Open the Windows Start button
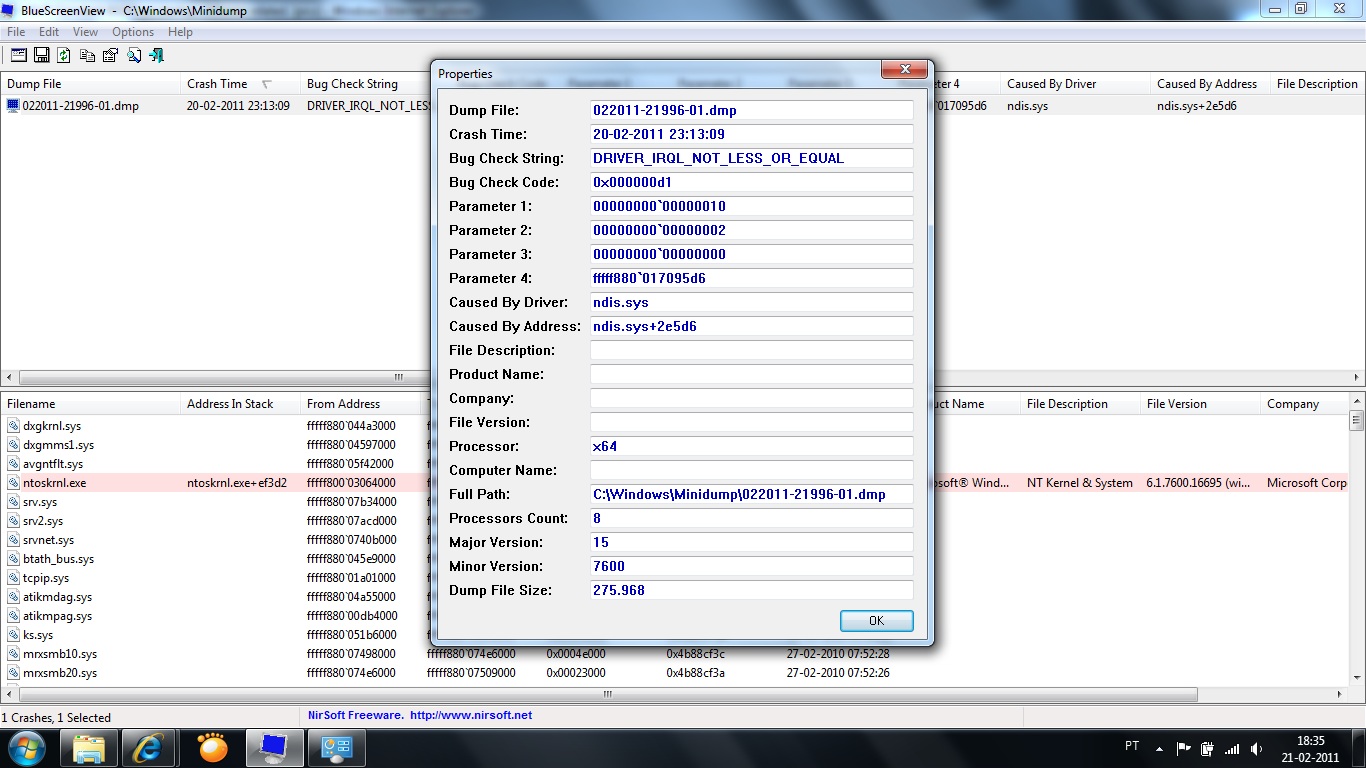The image size is (1366, 768). pos(27,748)
